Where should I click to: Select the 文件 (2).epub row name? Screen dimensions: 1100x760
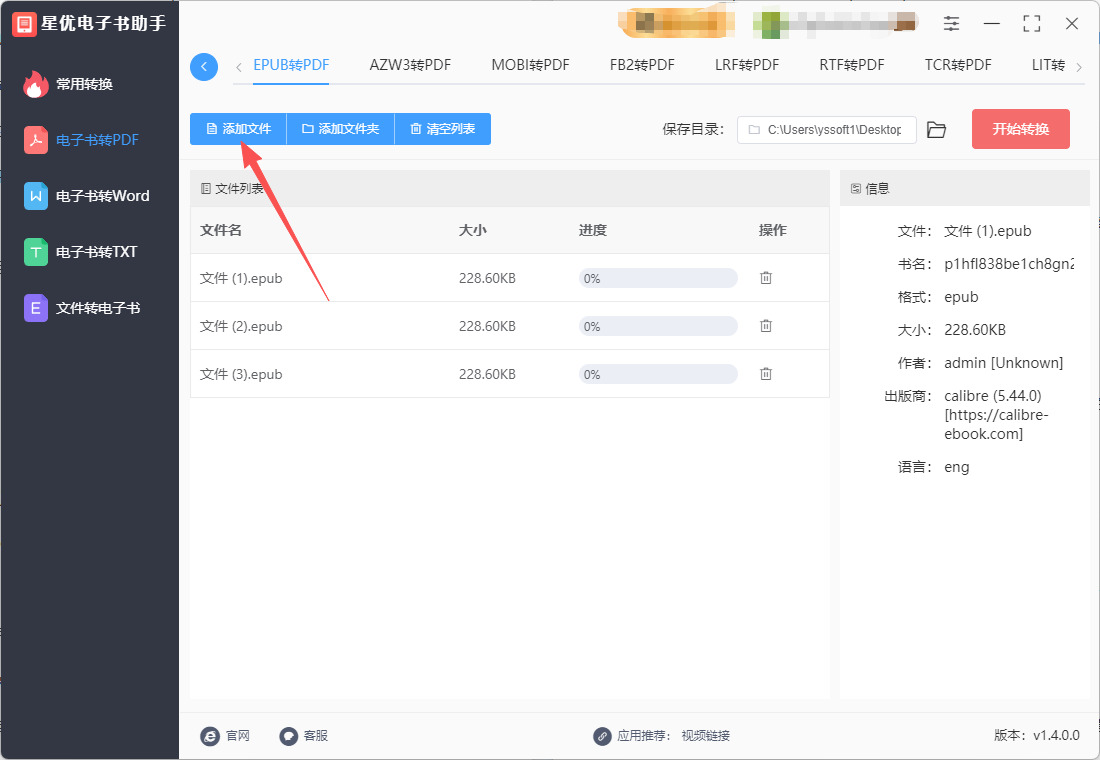(241, 326)
